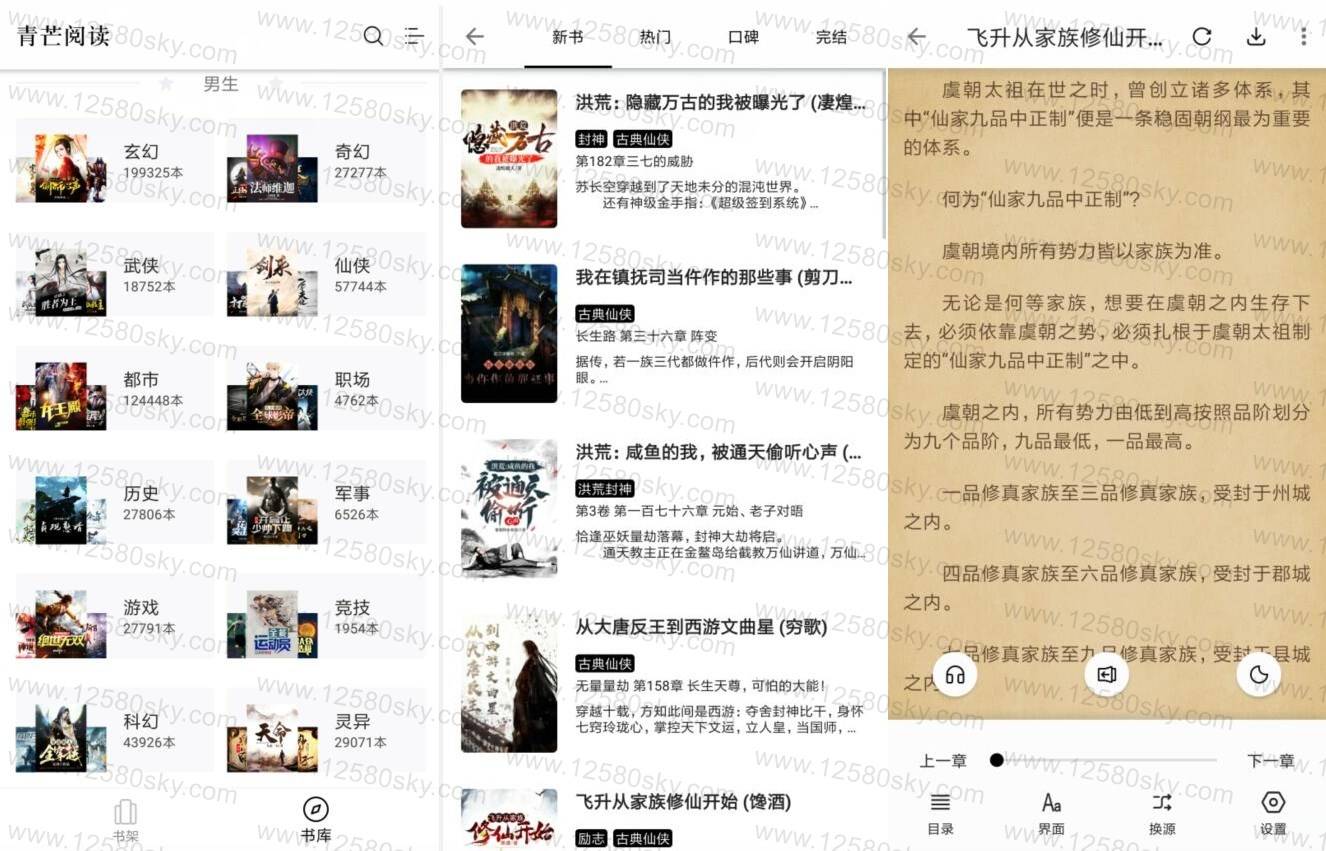Viewport: 1326px width, 851px height.
Task: Select the 洪荒封神 tag
Action: 605,489
